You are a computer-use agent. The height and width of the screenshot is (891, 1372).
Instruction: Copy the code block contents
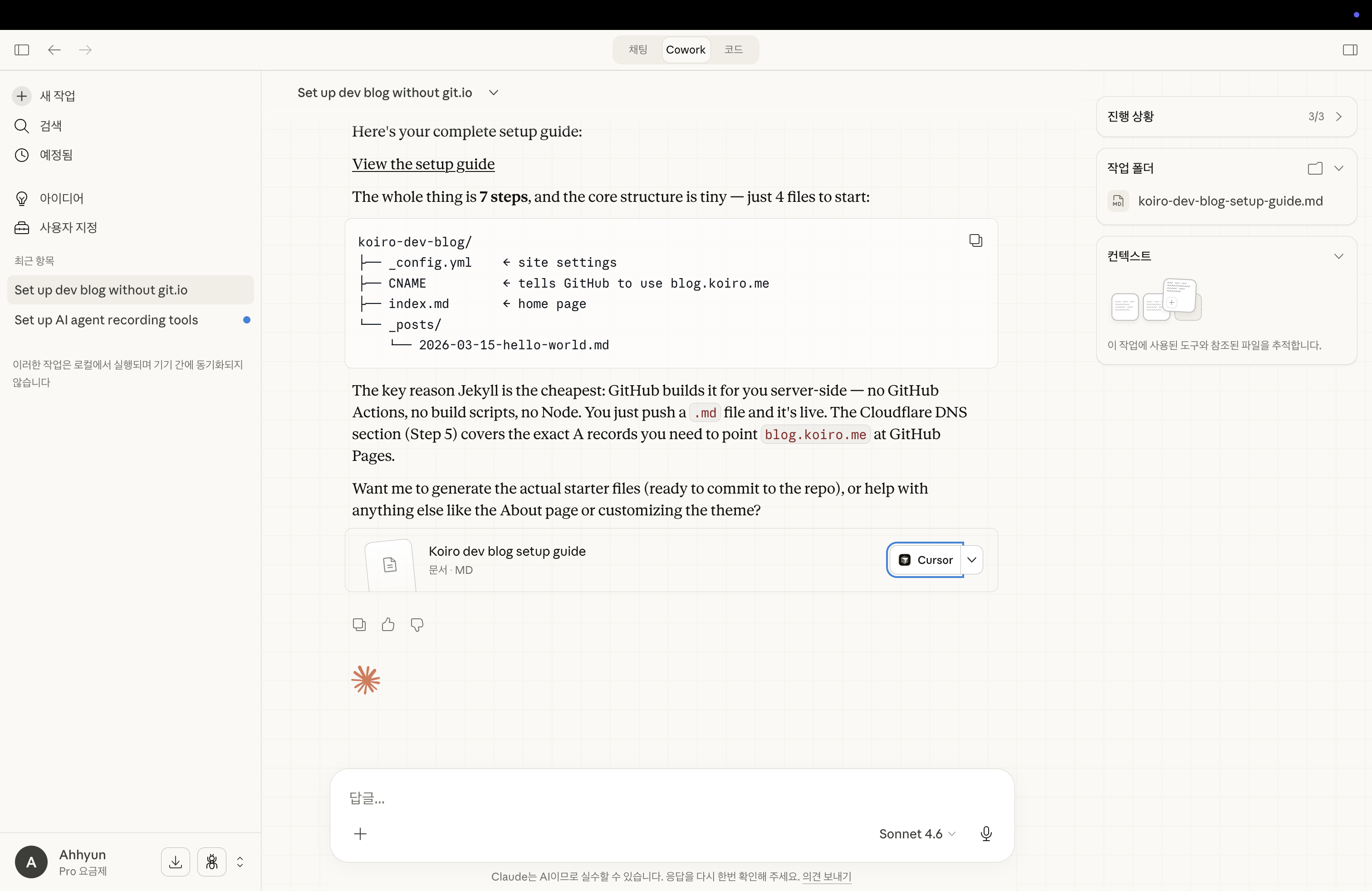975,240
